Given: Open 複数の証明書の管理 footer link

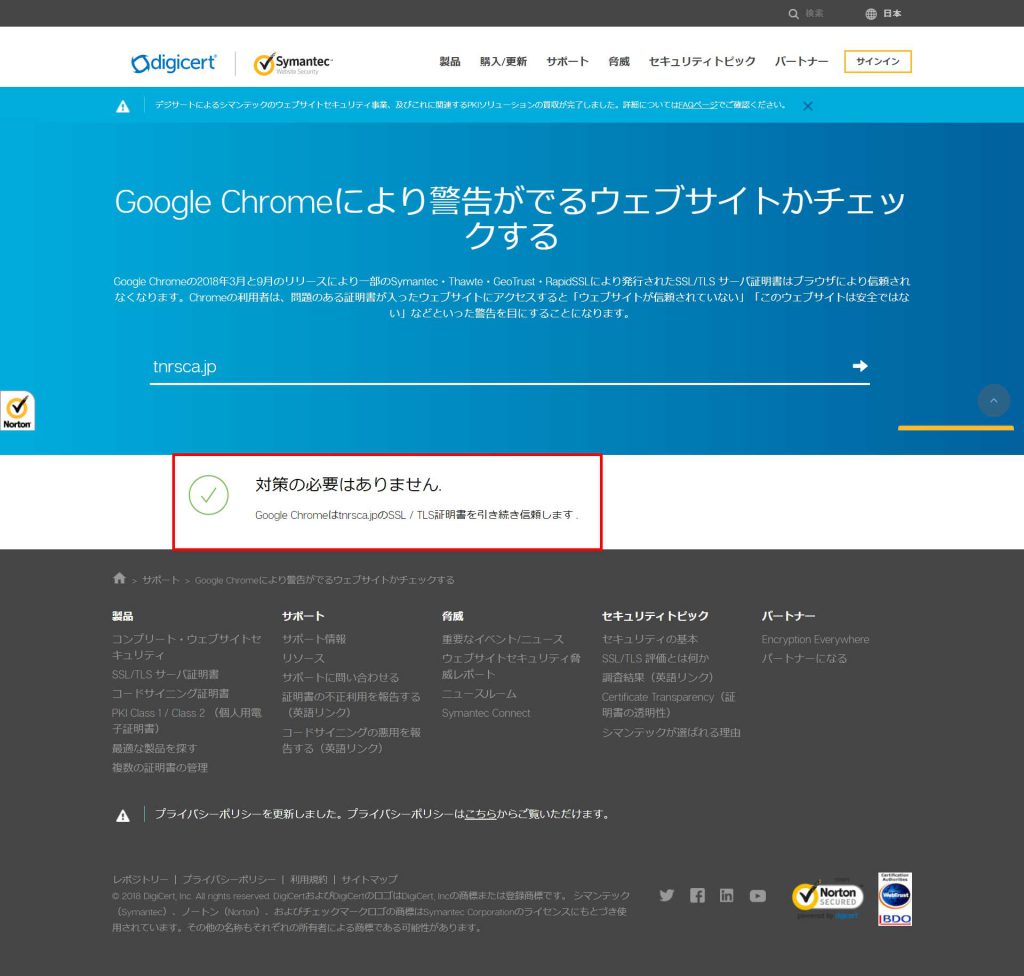Looking at the screenshot, I should point(160,768).
